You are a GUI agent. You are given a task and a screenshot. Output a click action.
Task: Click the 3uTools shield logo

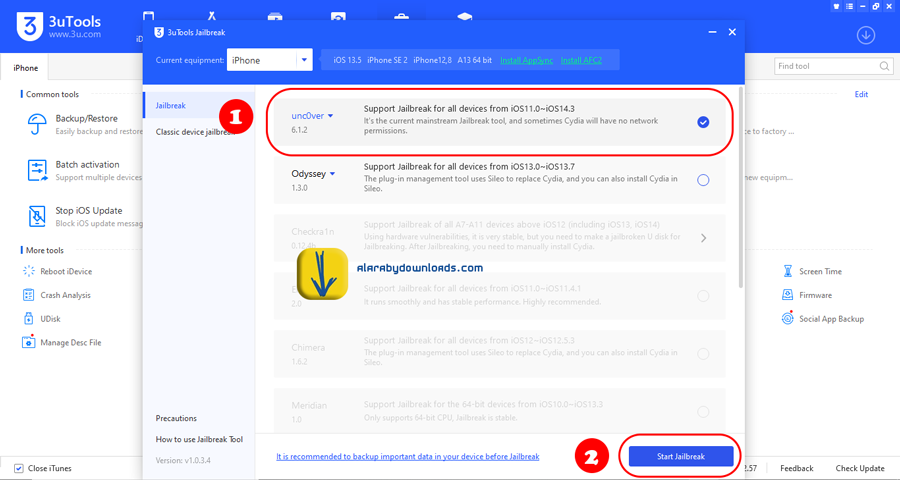click(30, 25)
